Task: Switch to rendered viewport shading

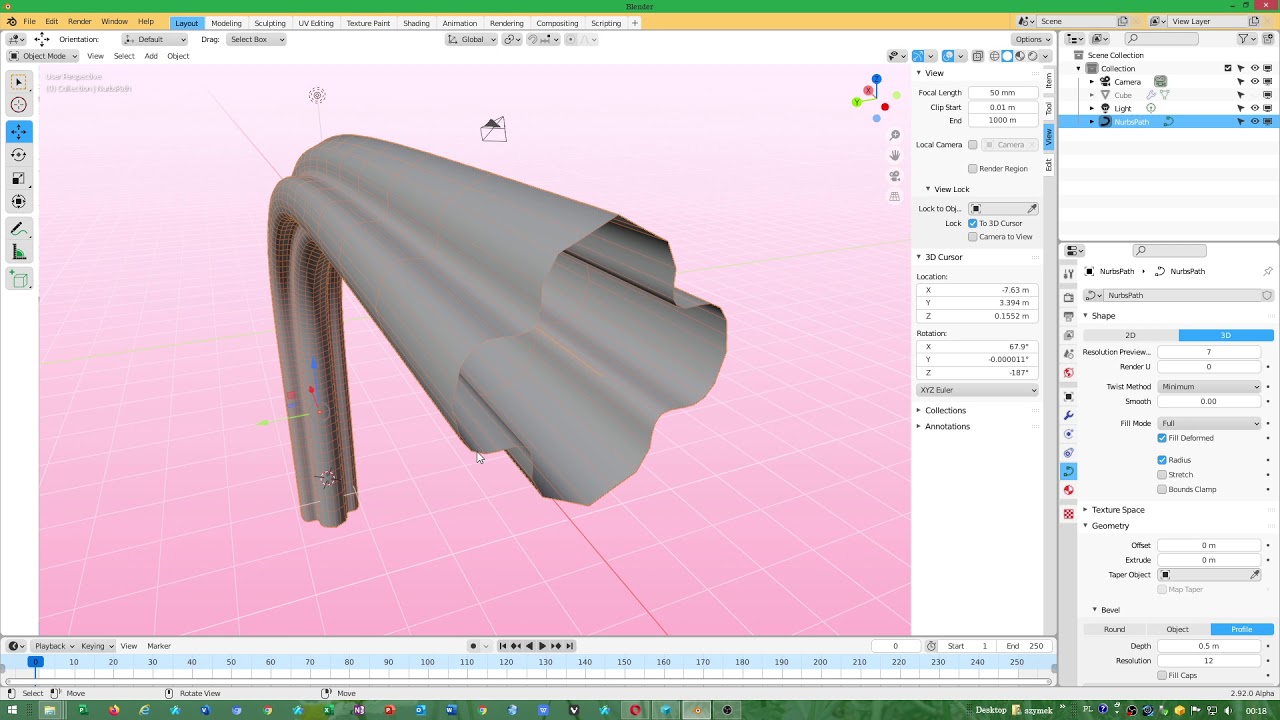Action: (1034, 56)
